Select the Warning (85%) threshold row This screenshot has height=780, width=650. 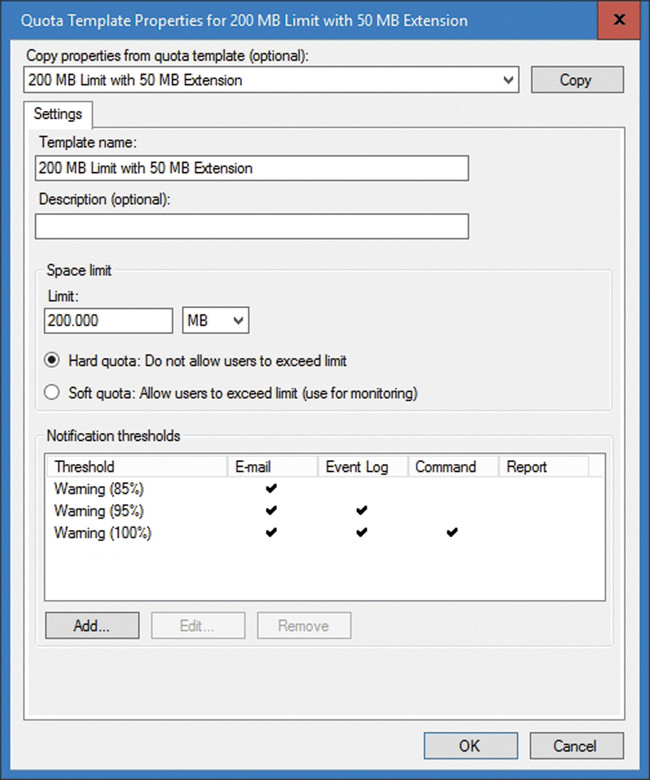101,488
